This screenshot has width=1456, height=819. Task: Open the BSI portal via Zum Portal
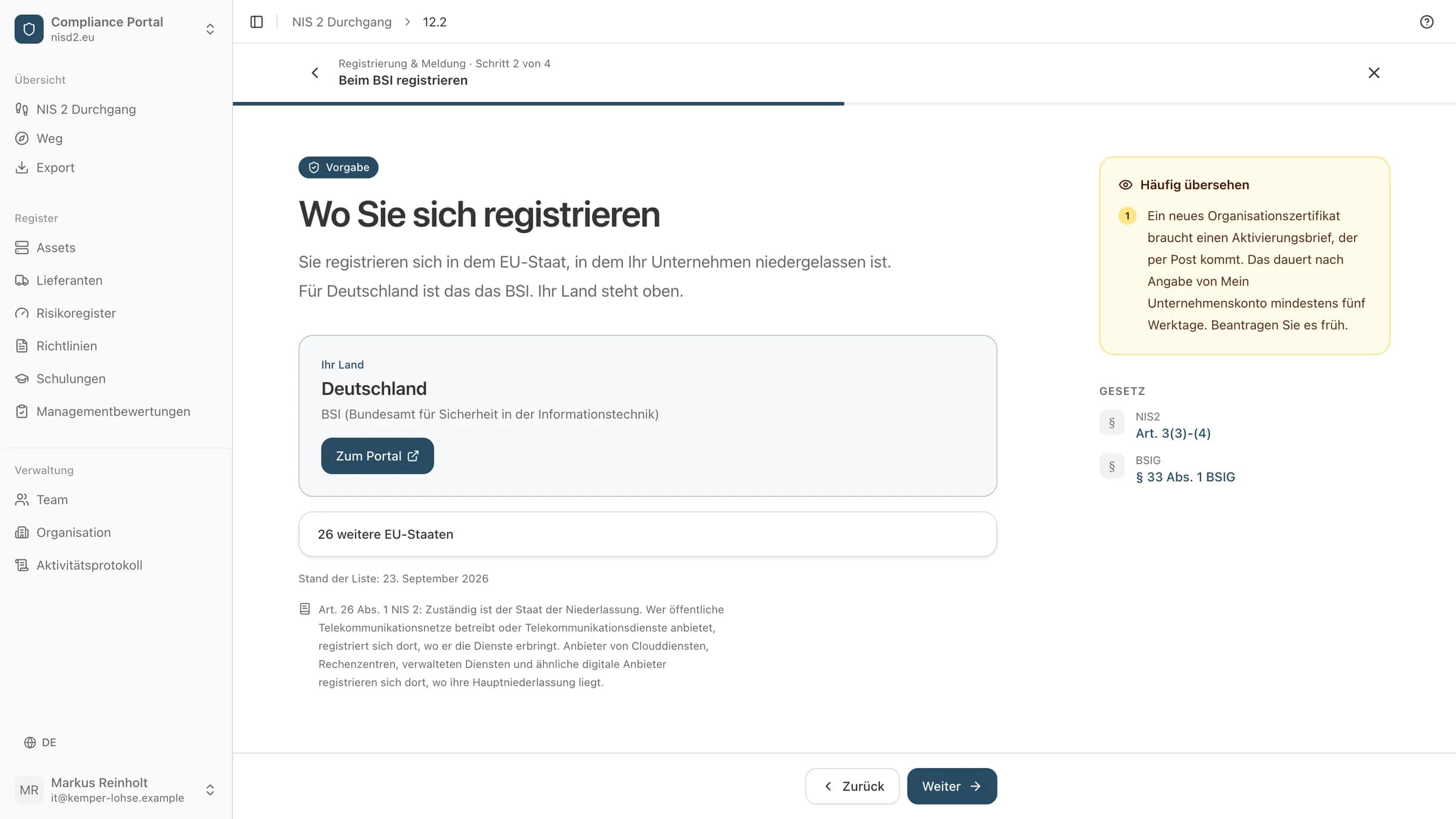click(x=377, y=456)
